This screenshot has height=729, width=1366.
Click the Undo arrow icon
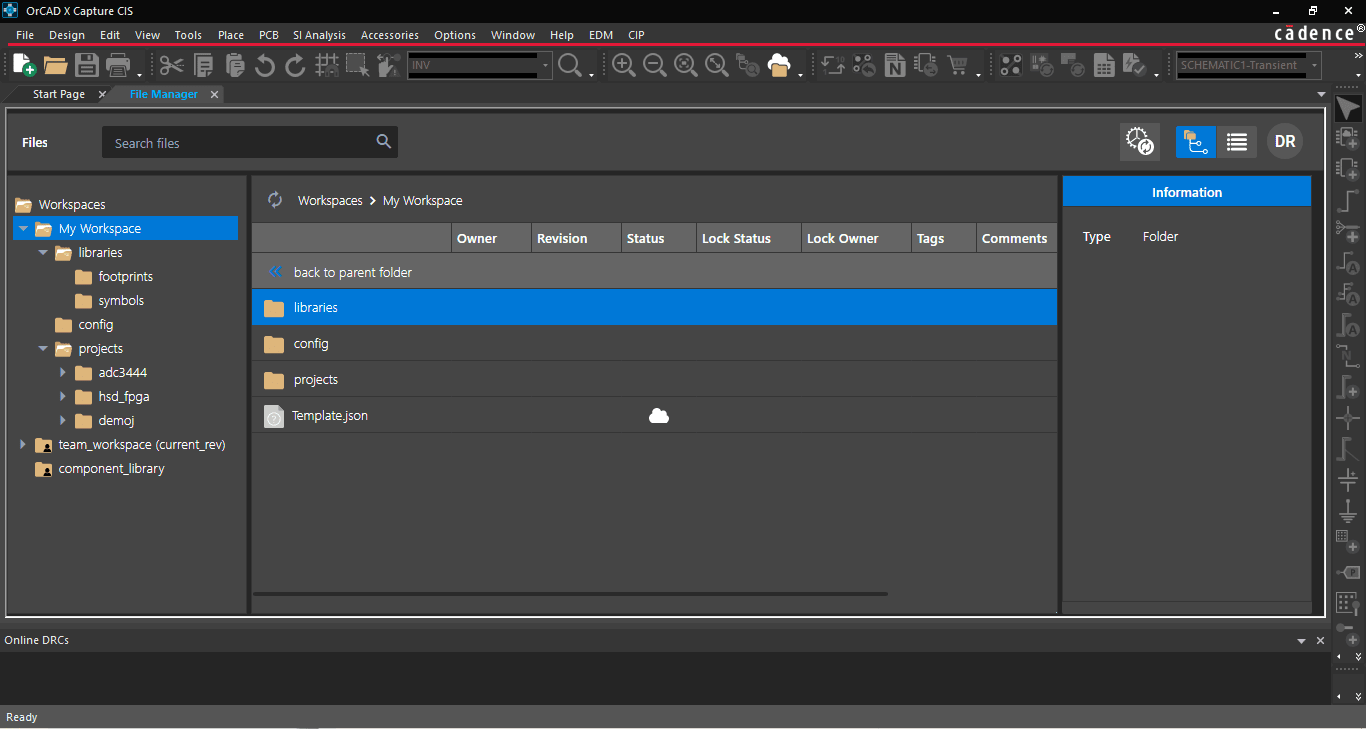(265, 65)
